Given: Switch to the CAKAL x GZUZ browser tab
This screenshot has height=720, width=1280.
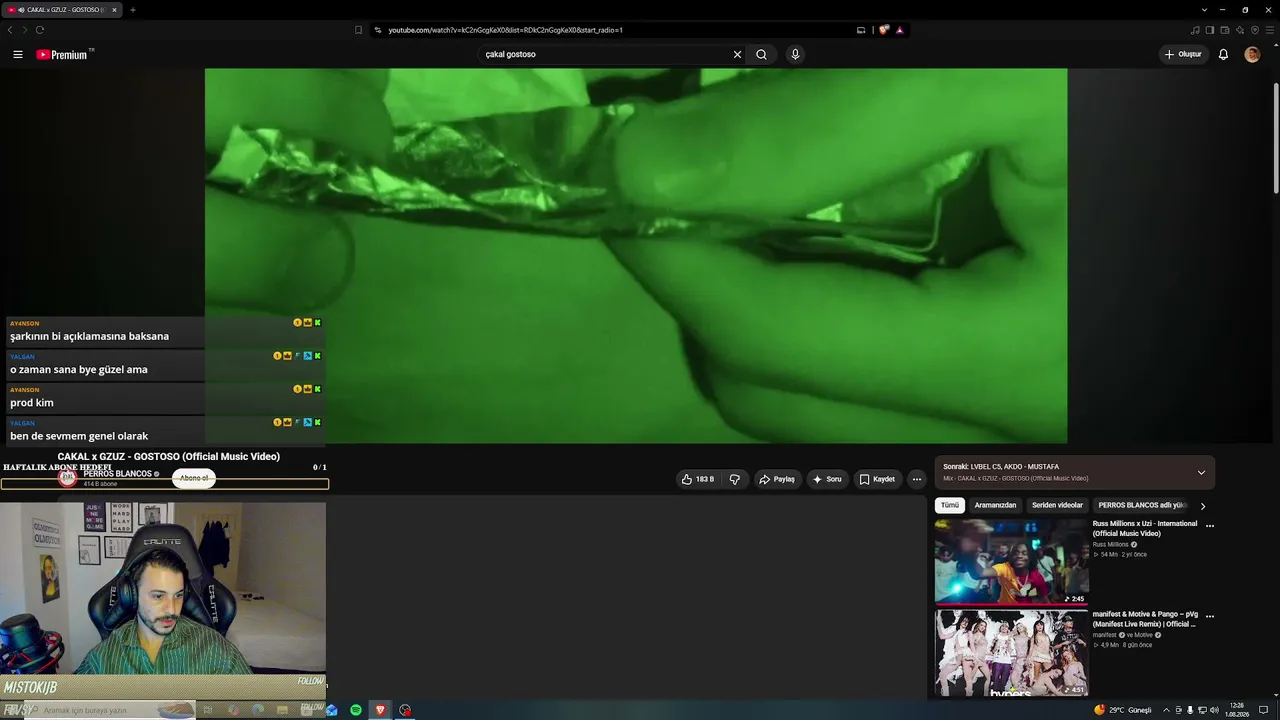Looking at the screenshot, I should (62, 10).
